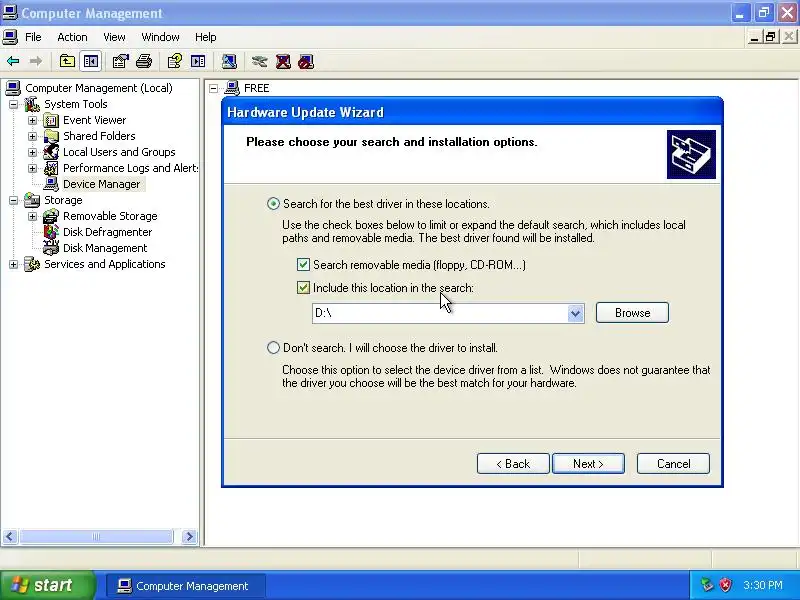Click the Print toolbar icon
This screenshot has width=800, height=600.
[144, 62]
